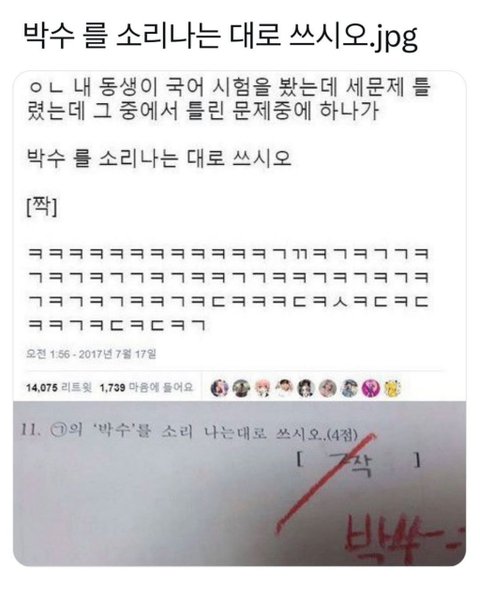Open the 1,739 마음에 들어요 likes list
The image size is (480, 600).
(146, 388)
